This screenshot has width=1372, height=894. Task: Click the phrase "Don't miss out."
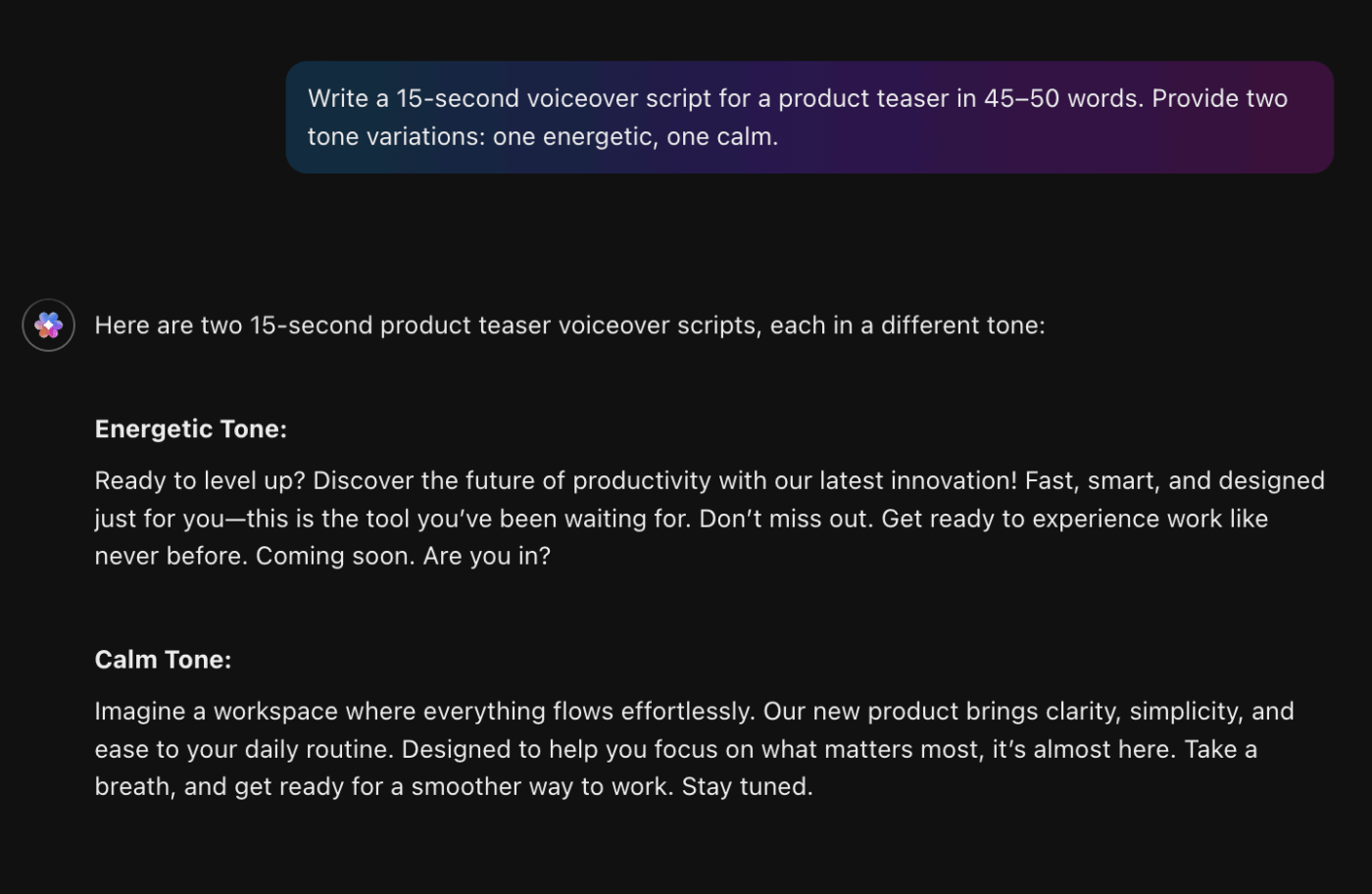coord(785,519)
